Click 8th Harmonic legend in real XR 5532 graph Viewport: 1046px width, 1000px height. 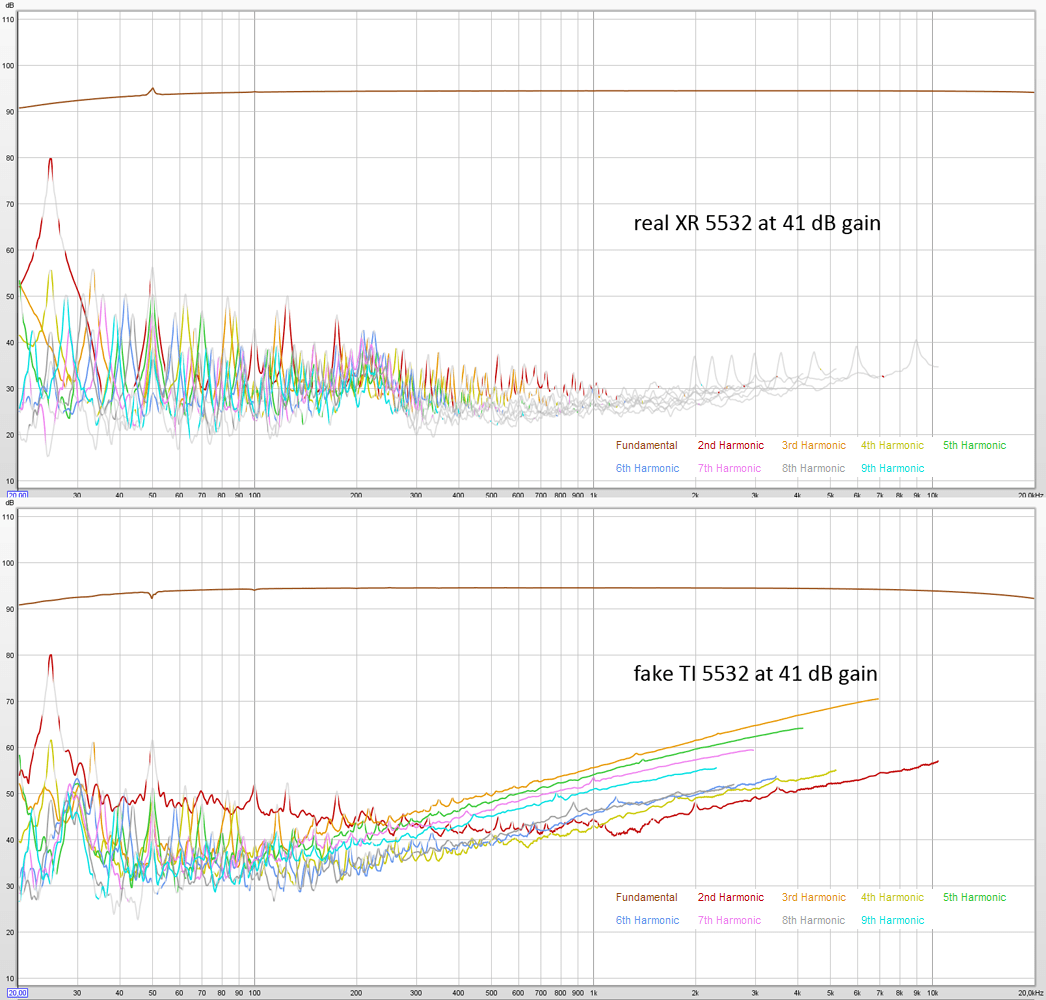[x=813, y=468]
